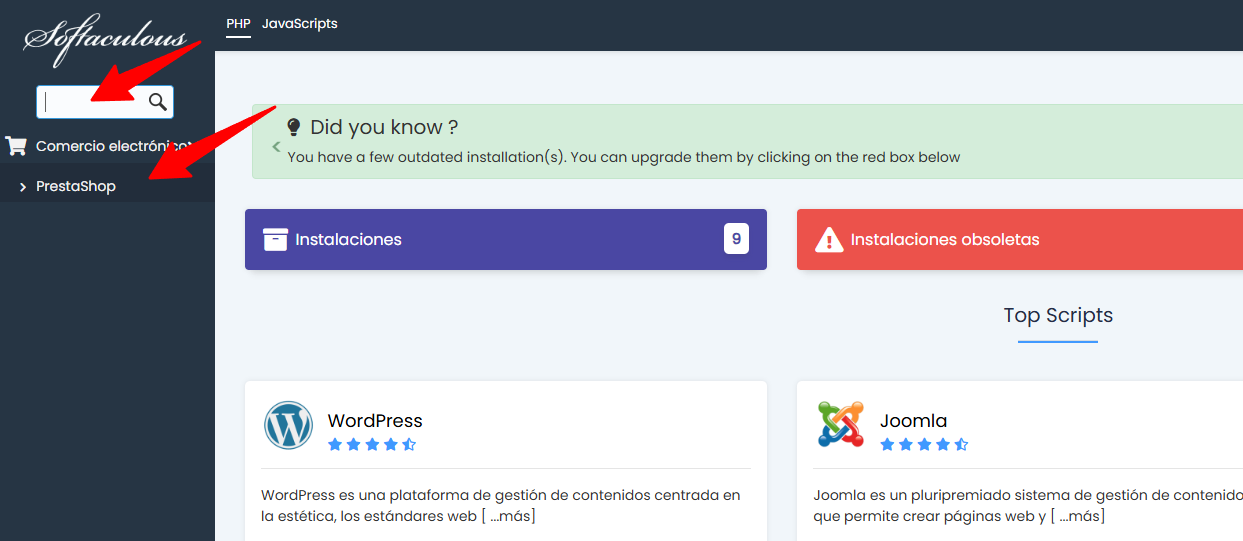Click the WordPress star rating
Viewport: 1243px width, 541px height.
pos(372,445)
